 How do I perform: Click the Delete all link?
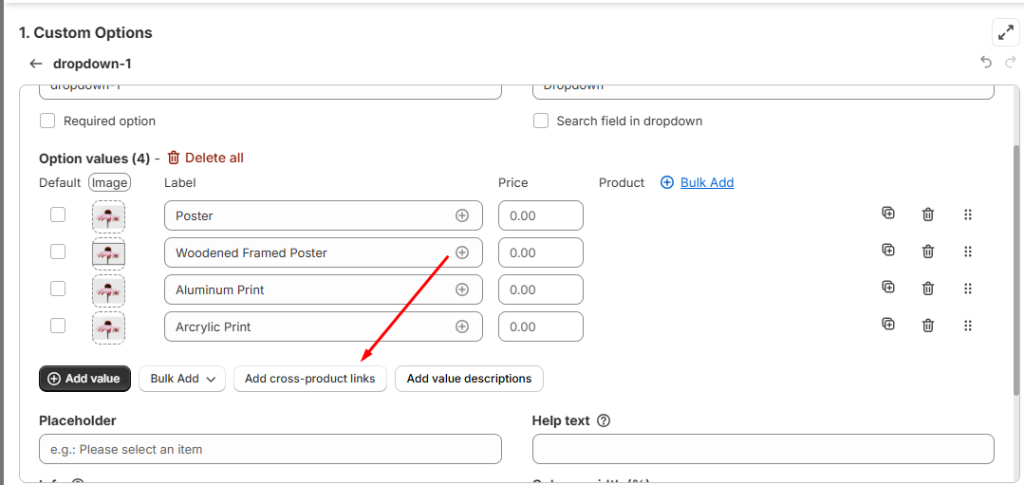[205, 158]
